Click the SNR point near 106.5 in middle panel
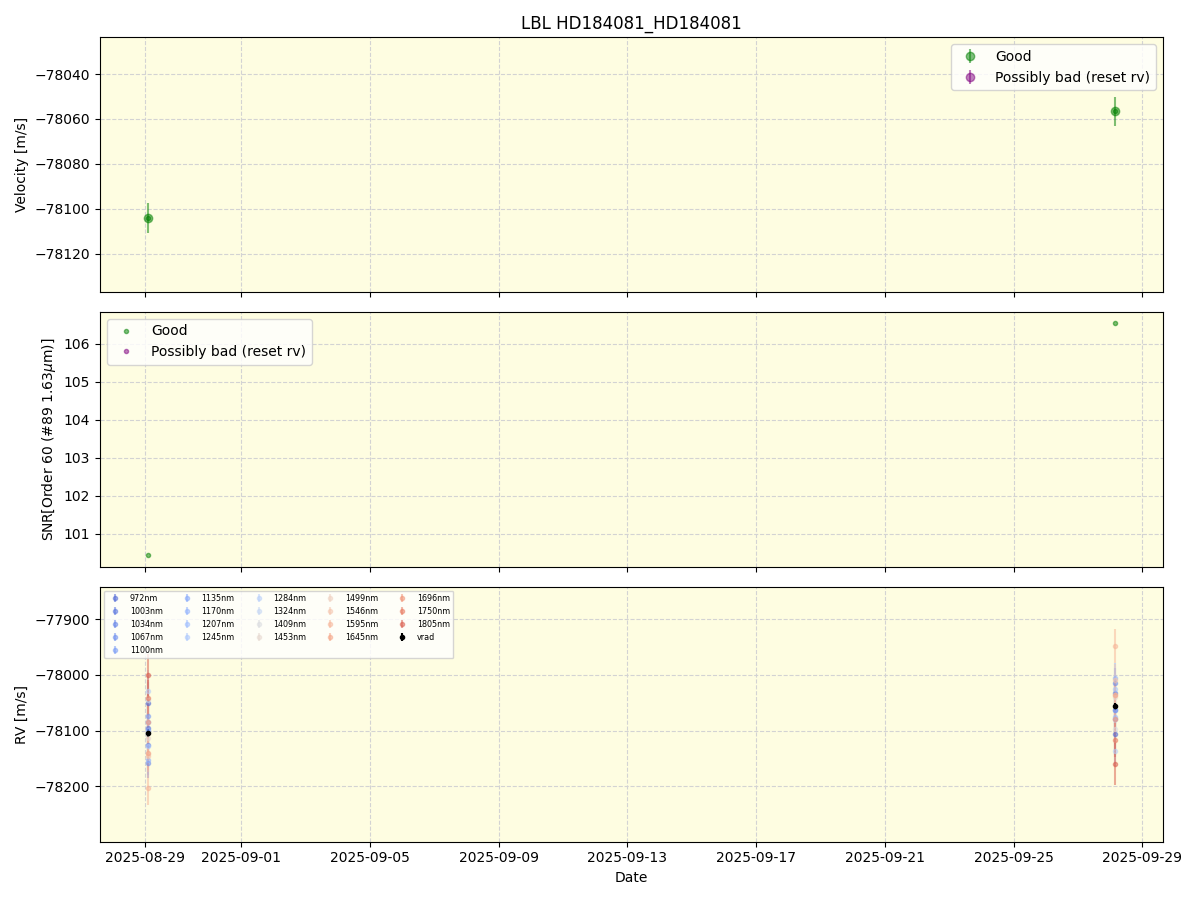This screenshot has height=900, width=1200. point(1115,323)
